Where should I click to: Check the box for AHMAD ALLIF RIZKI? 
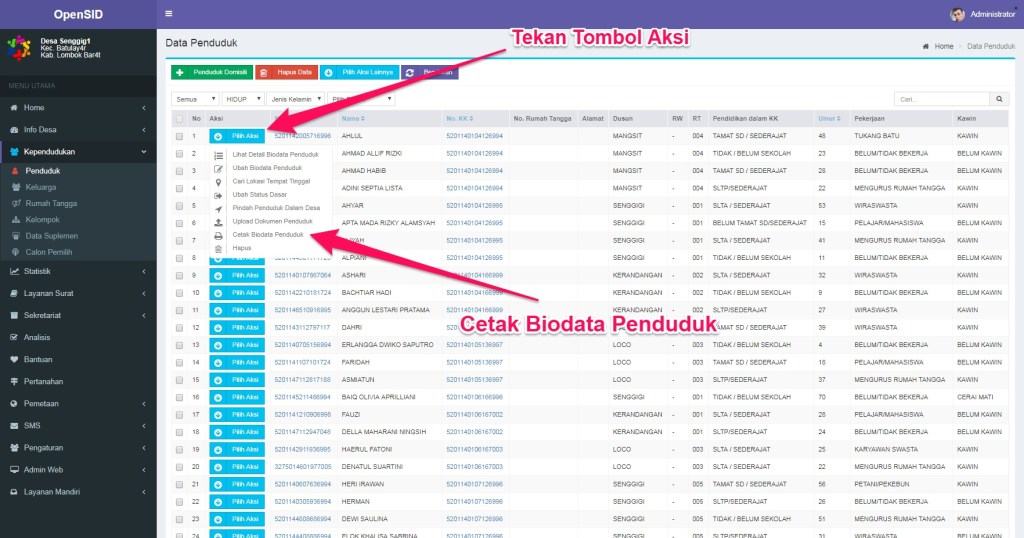click(179, 154)
